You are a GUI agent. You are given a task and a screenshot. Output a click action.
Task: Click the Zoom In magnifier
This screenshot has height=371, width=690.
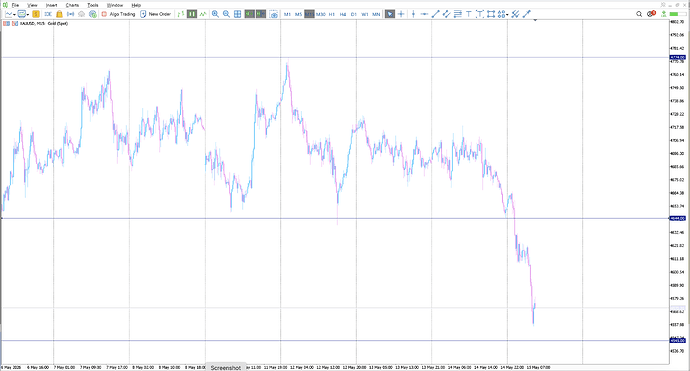pos(215,14)
